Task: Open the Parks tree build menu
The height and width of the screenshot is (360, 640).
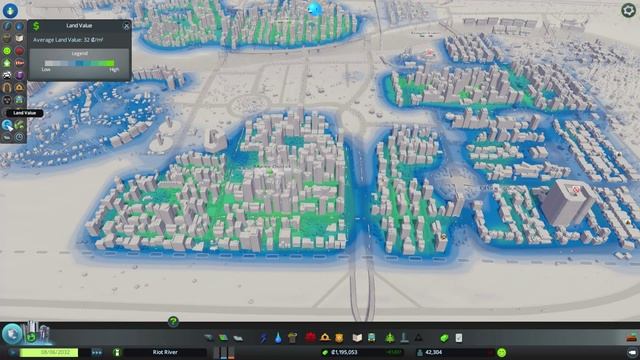Action: click(390, 338)
